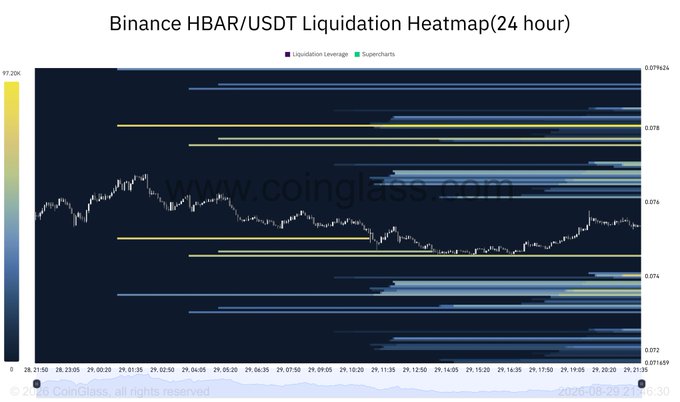Click the 29, 06:35 time axis label
This screenshot has width=680, height=402.
[x=257, y=370]
